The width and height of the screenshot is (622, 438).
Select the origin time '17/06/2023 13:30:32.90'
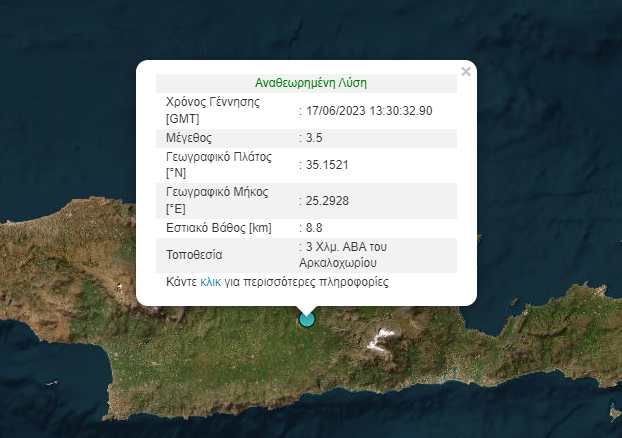click(x=369, y=111)
